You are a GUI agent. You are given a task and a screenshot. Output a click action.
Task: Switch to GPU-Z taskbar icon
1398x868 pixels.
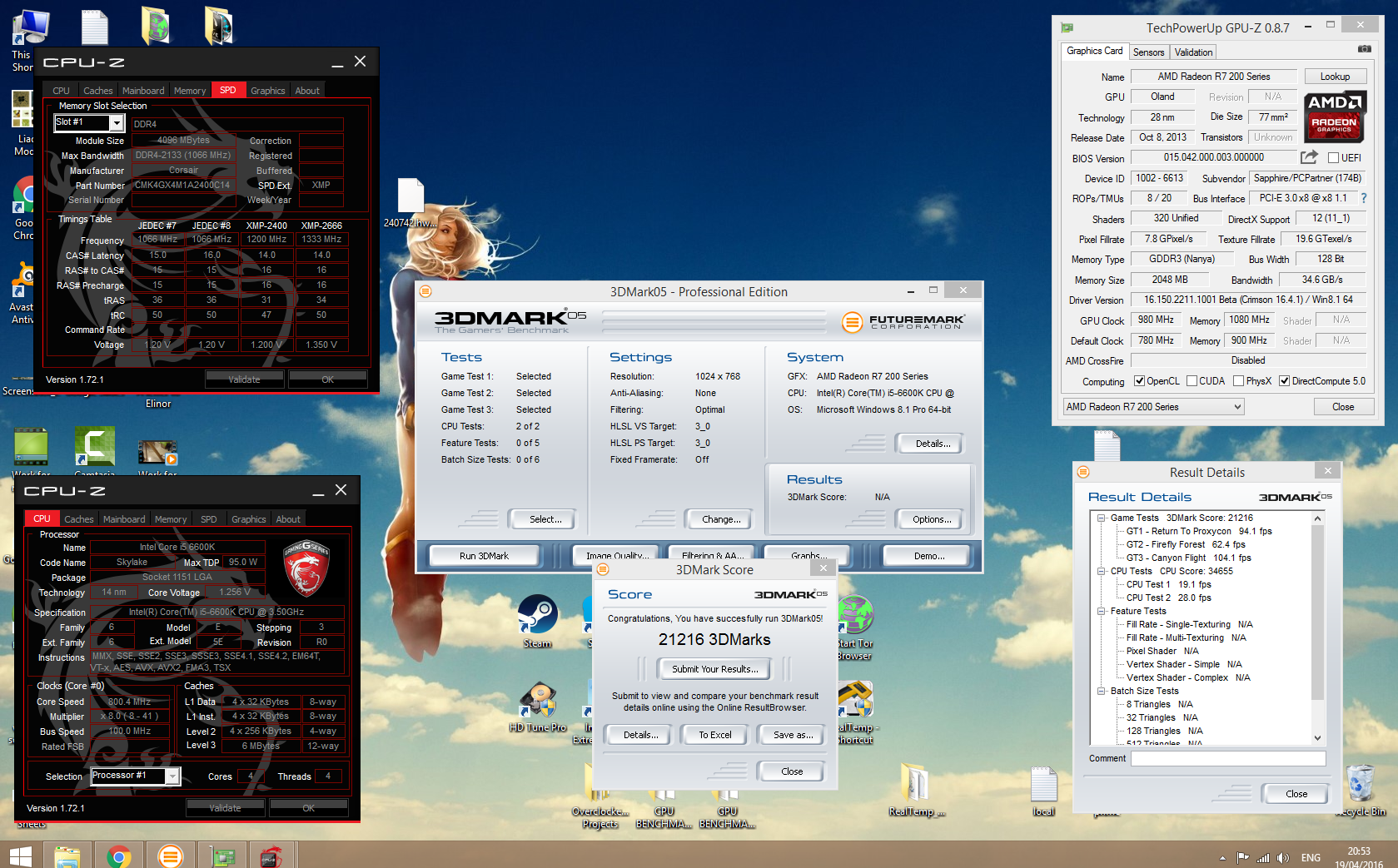(x=222, y=856)
